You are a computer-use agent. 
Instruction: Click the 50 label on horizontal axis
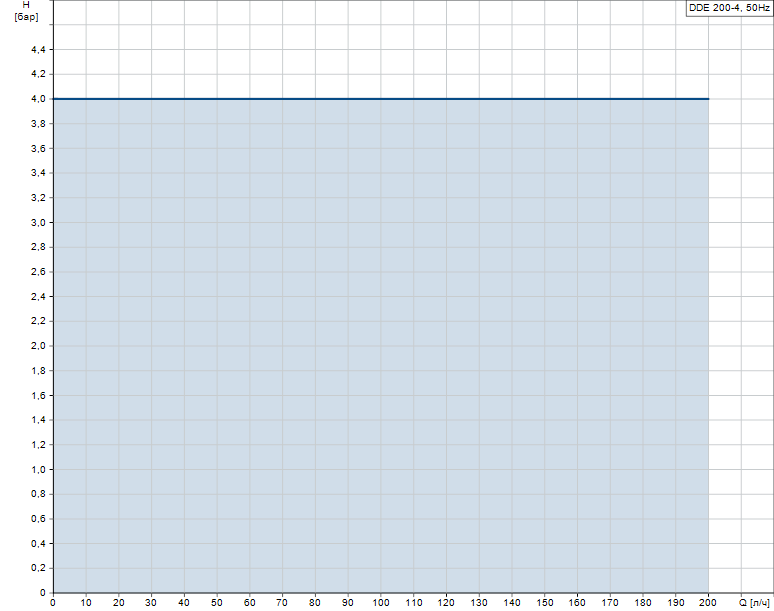click(x=217, y=603)
